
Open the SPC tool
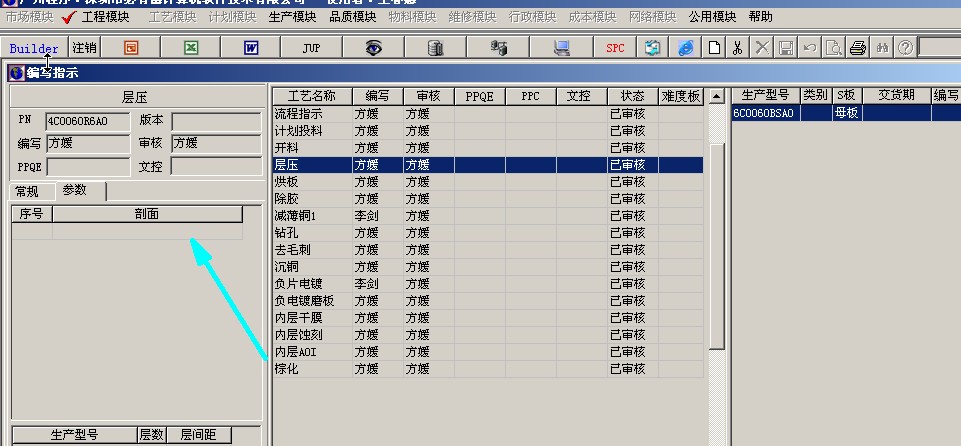point(615,48)
